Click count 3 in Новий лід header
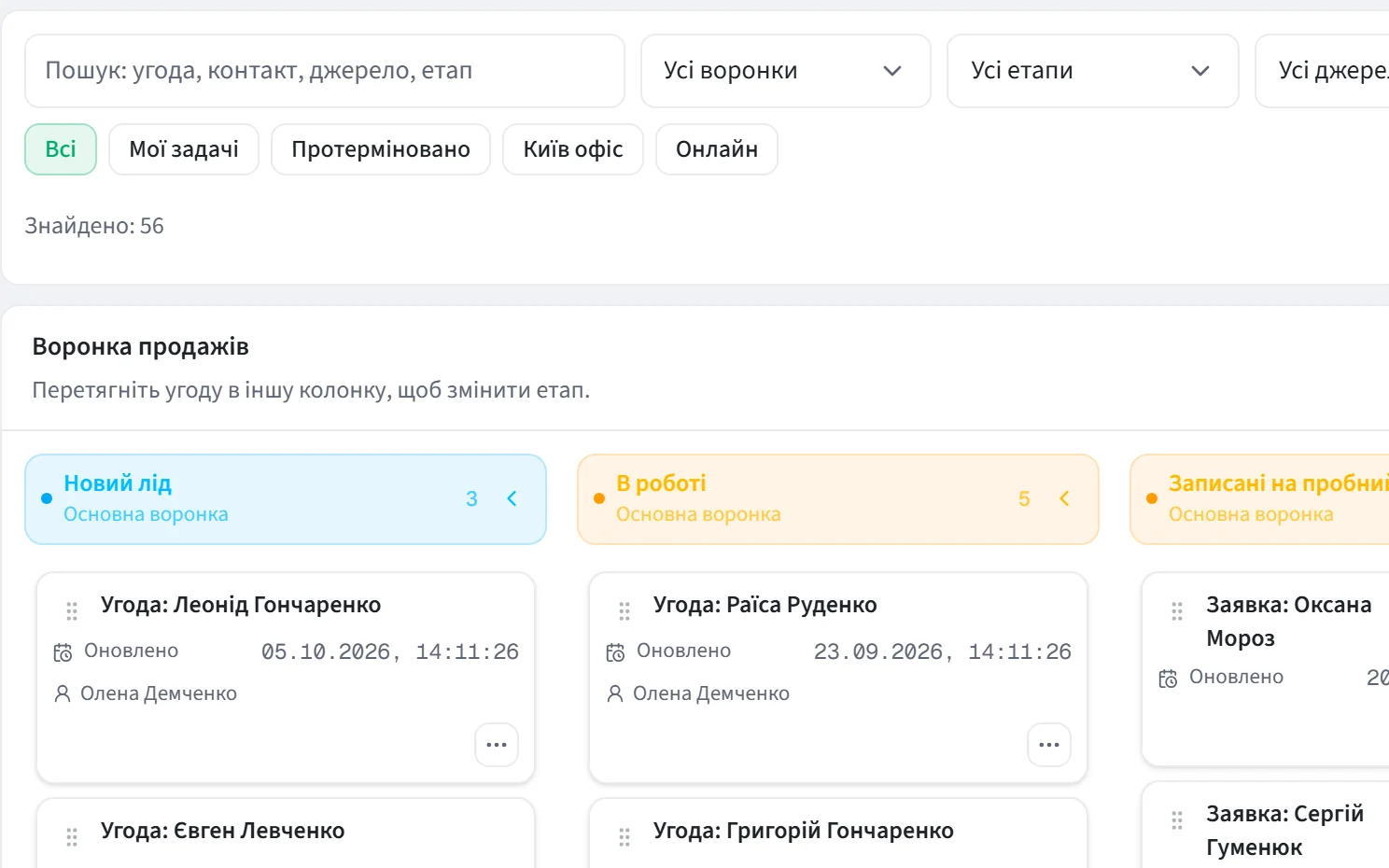This screenshot has width=1389, height=868. point(471,499)
